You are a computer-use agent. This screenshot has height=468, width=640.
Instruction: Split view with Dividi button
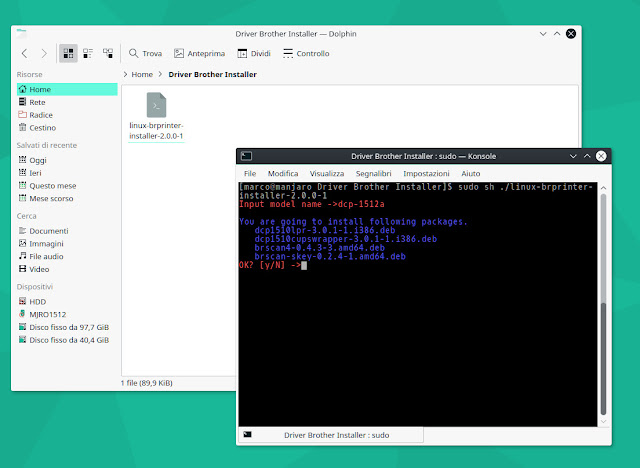point(254,53)
